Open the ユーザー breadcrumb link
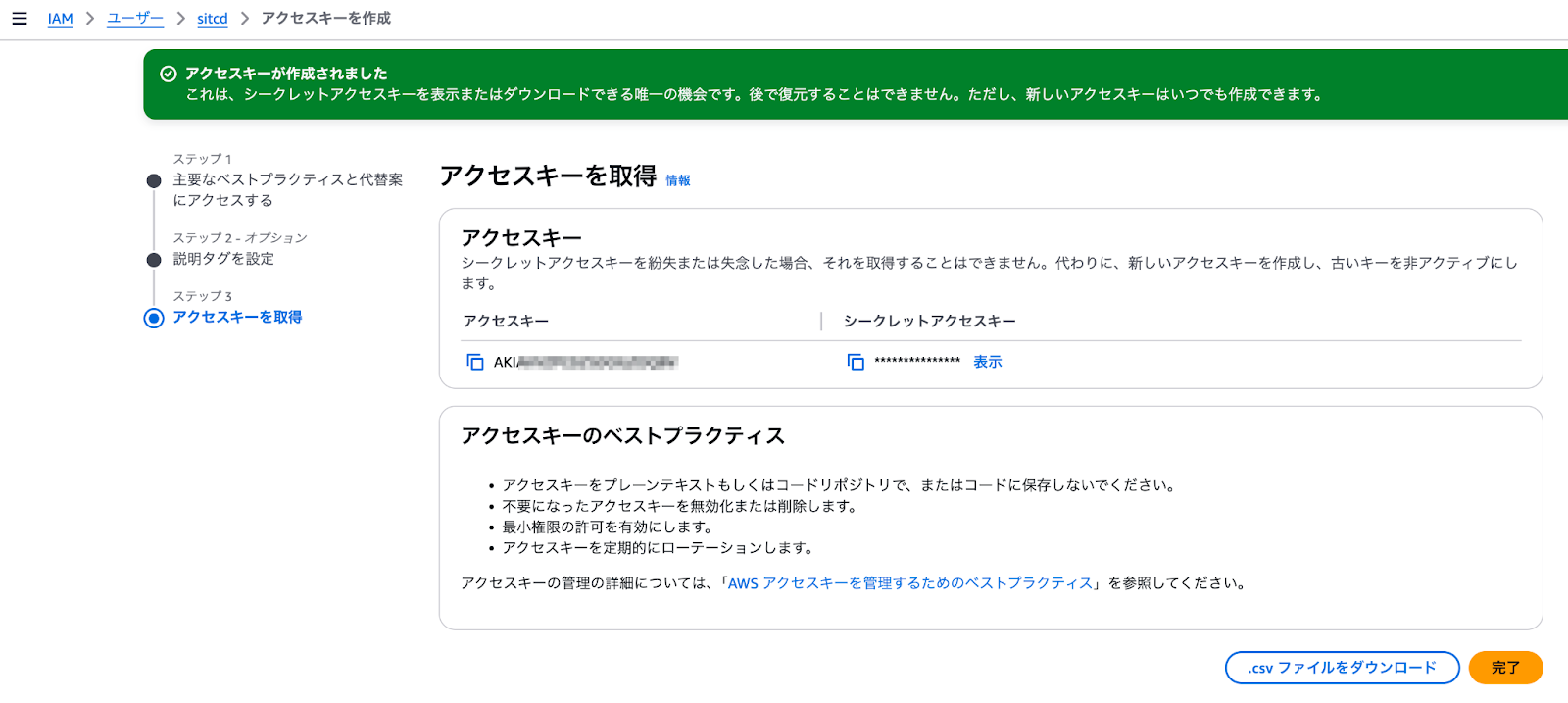The image size is (1568, 703). pyautogui.click(x=135, y=19)
